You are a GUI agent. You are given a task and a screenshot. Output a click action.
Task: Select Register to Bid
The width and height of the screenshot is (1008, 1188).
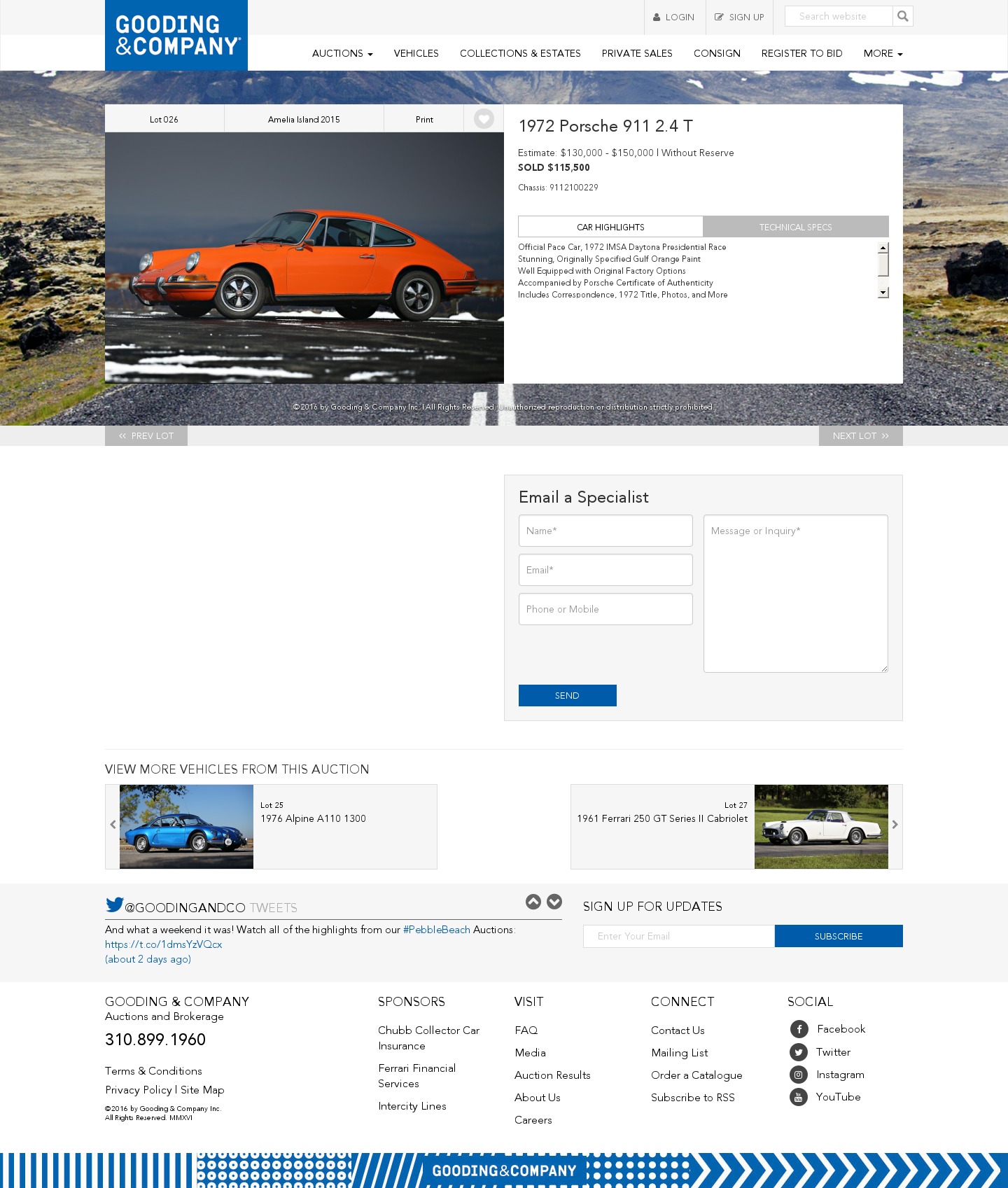point(801,53)
